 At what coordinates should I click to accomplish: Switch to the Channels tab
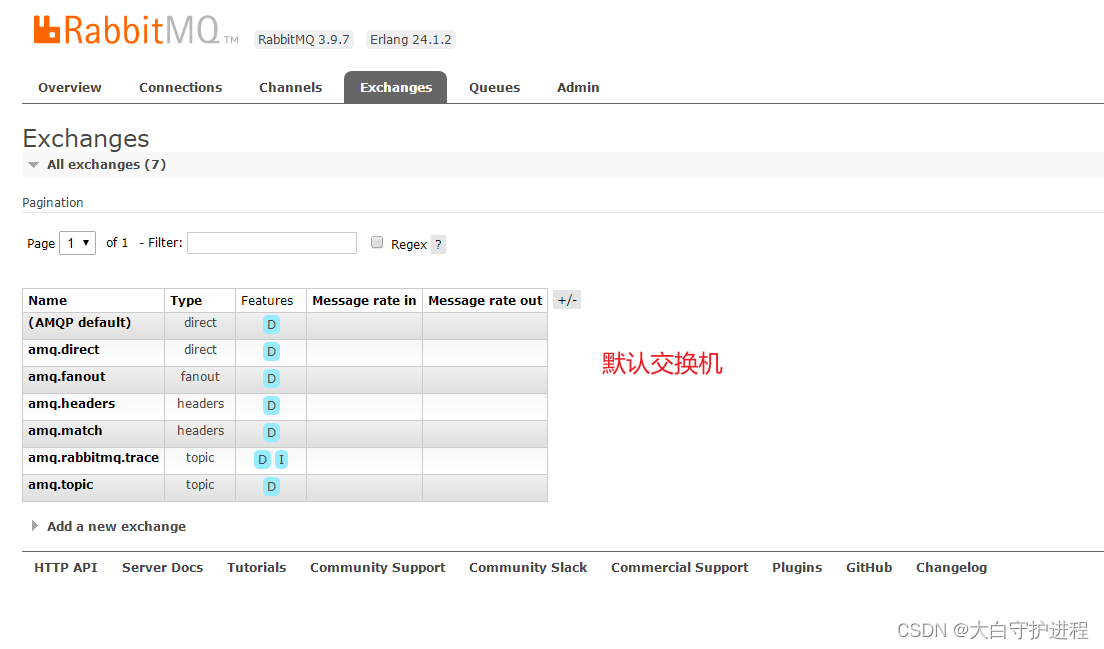point(290,87)
